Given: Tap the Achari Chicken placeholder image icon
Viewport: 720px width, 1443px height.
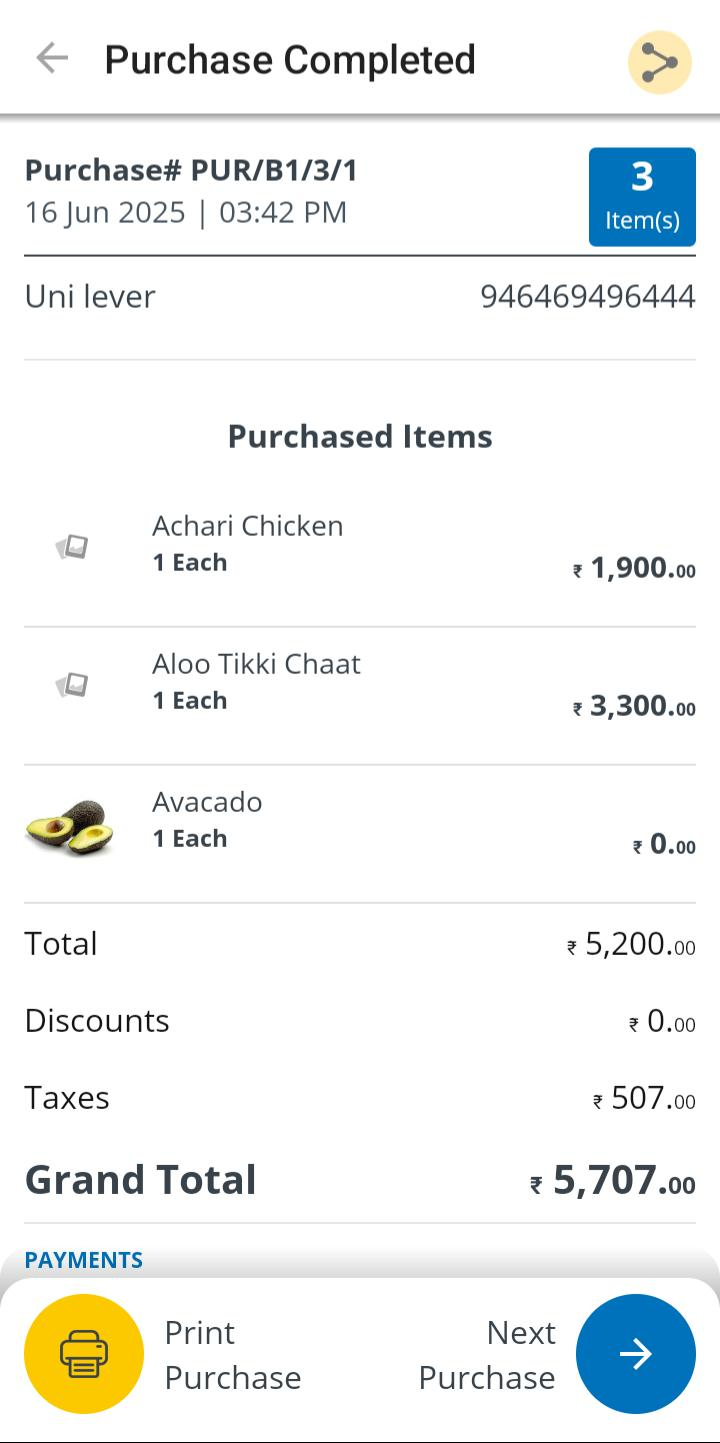Looking at the screenshot, I should 72,546.
